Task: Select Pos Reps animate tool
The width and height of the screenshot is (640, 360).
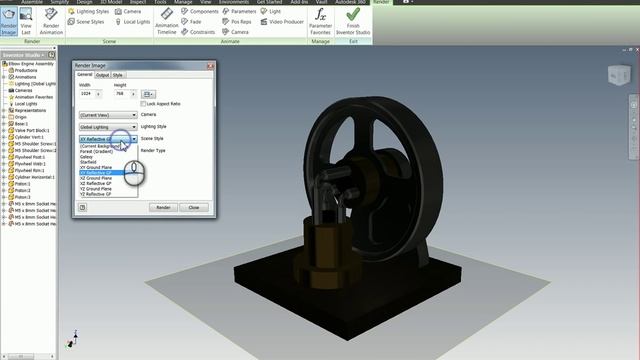Action: (x=237, y=22)
